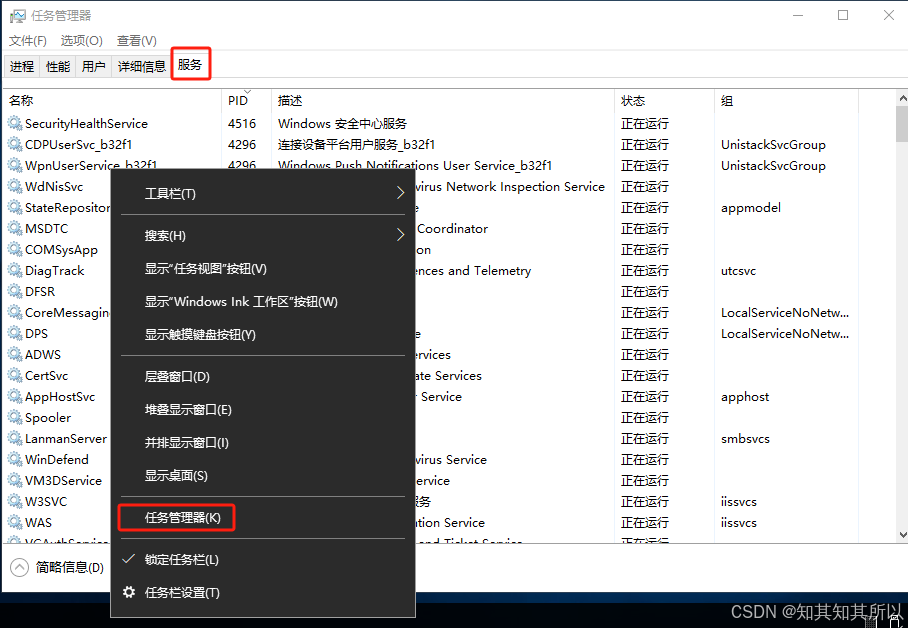
Task: Click the Spooler service gear icon
Action: click(x=15, y=417)
